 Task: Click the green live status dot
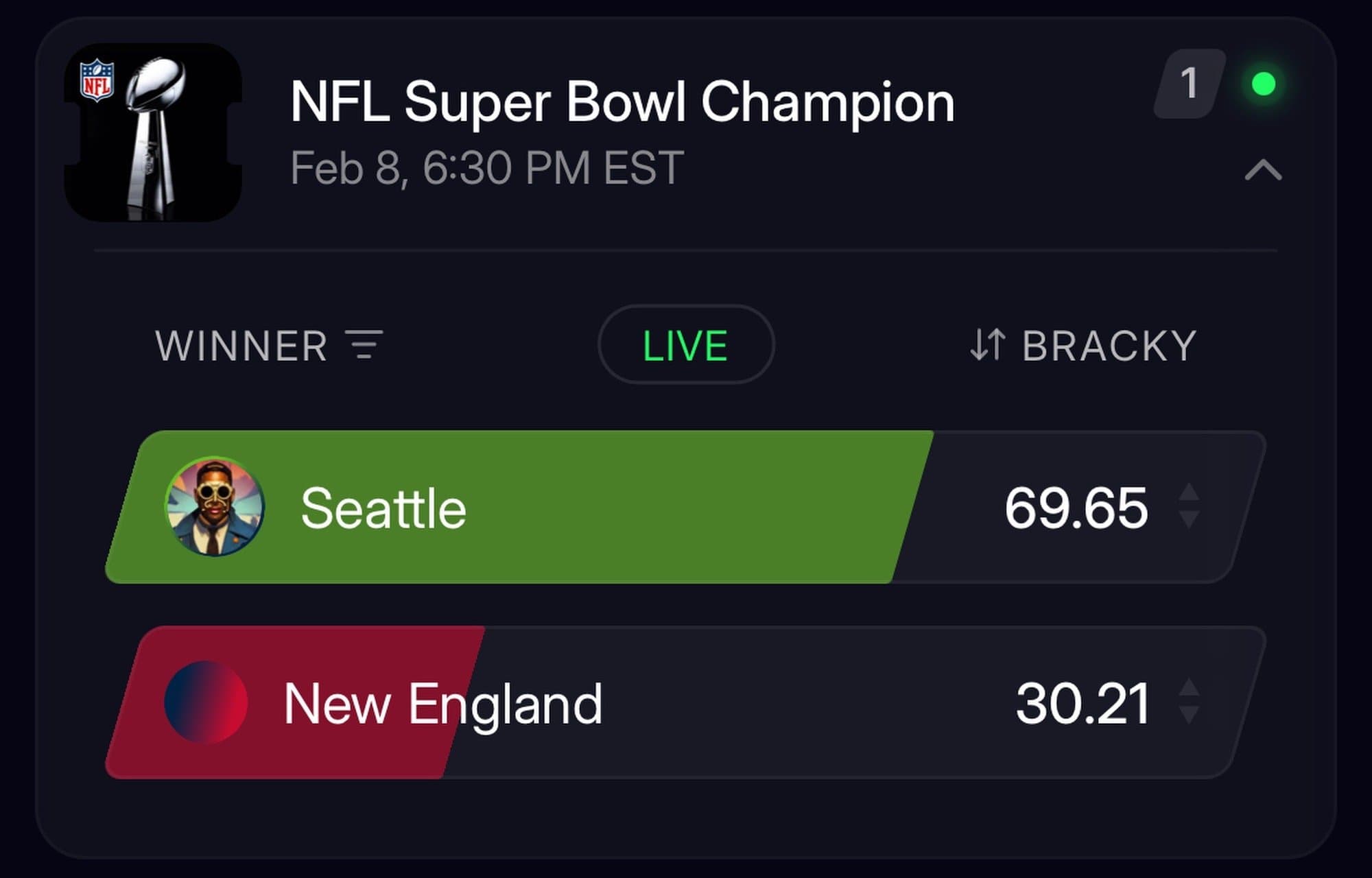[x=1263, y=84]
